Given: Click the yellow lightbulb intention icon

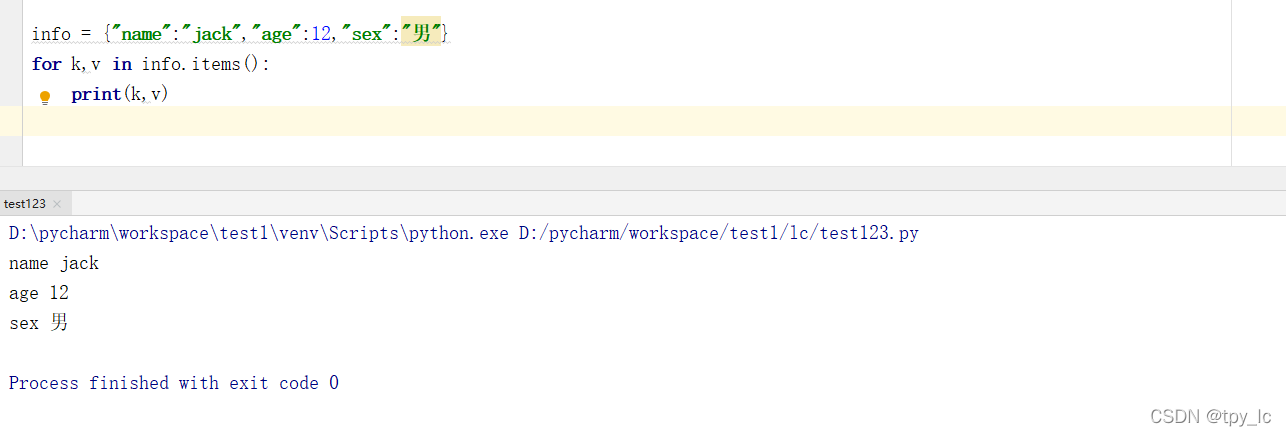Looking at the screenshot, I should (x=44, y=98).
